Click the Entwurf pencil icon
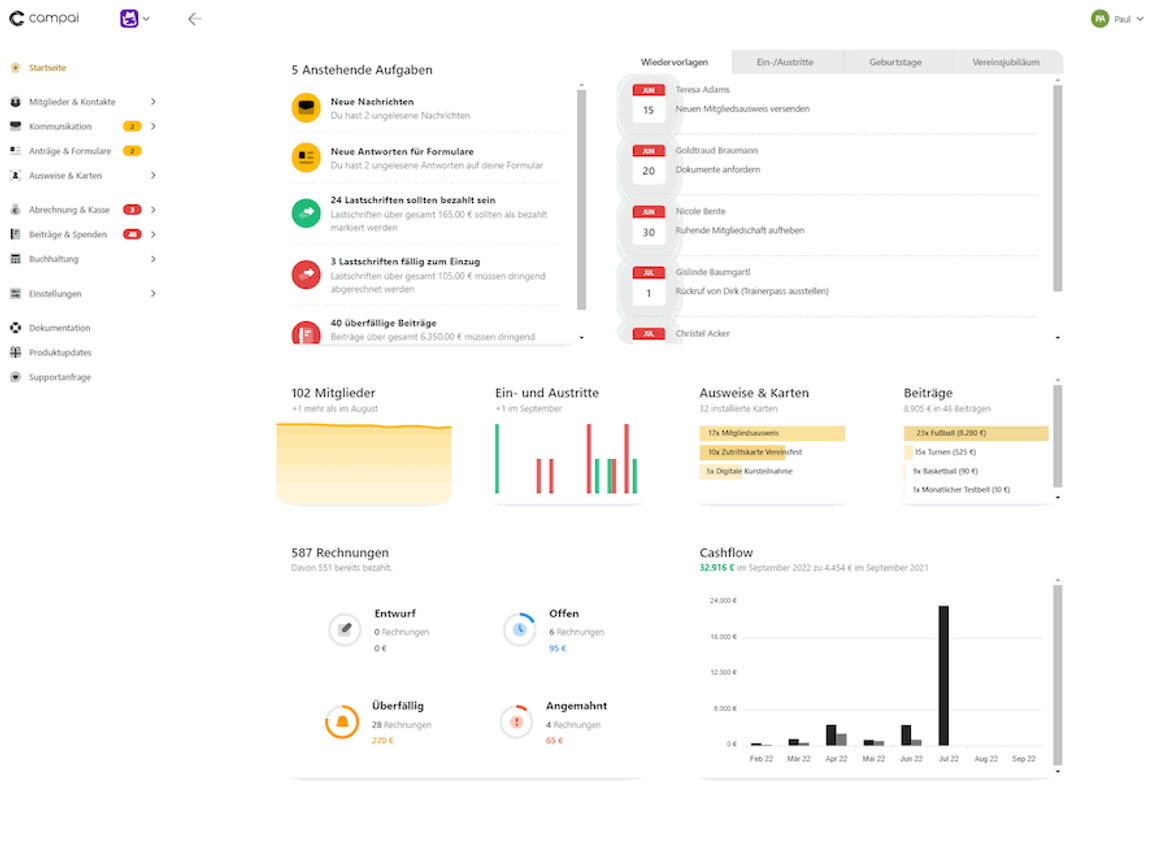The width and height of the screenshot is (1152, 844). tap(345, 629)
